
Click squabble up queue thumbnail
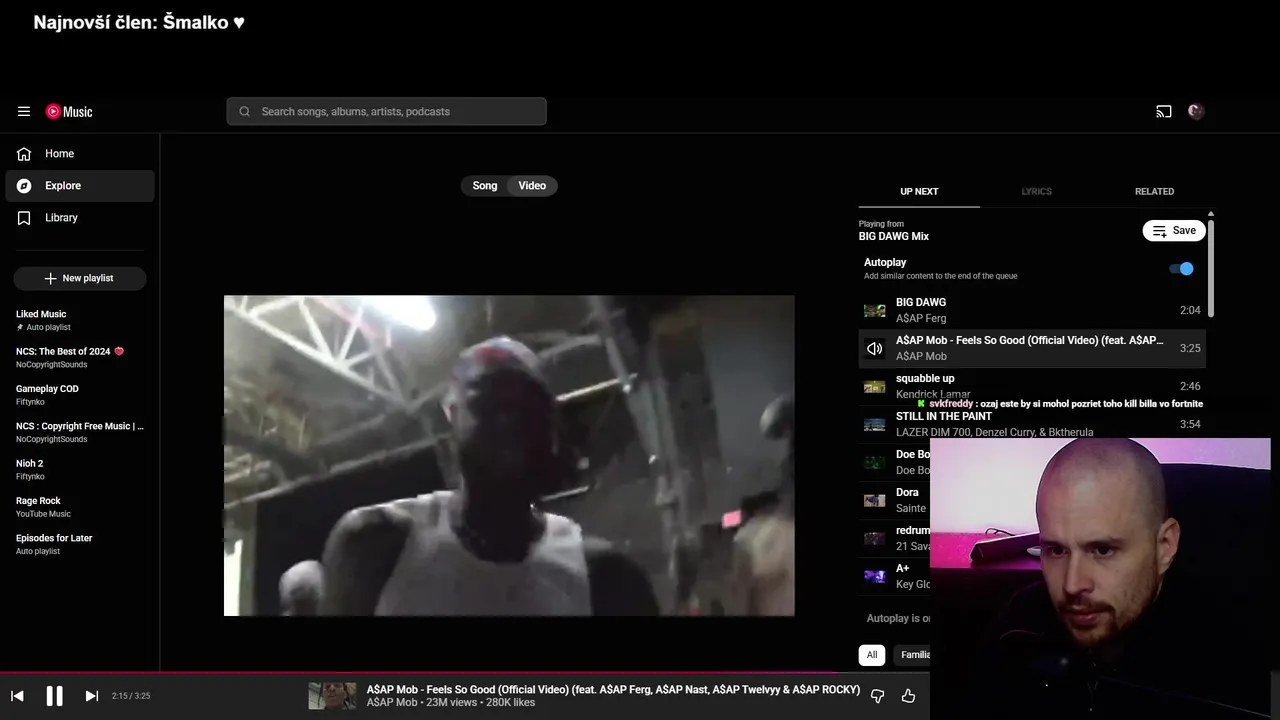pyautogui.click(x=874, y=387)
